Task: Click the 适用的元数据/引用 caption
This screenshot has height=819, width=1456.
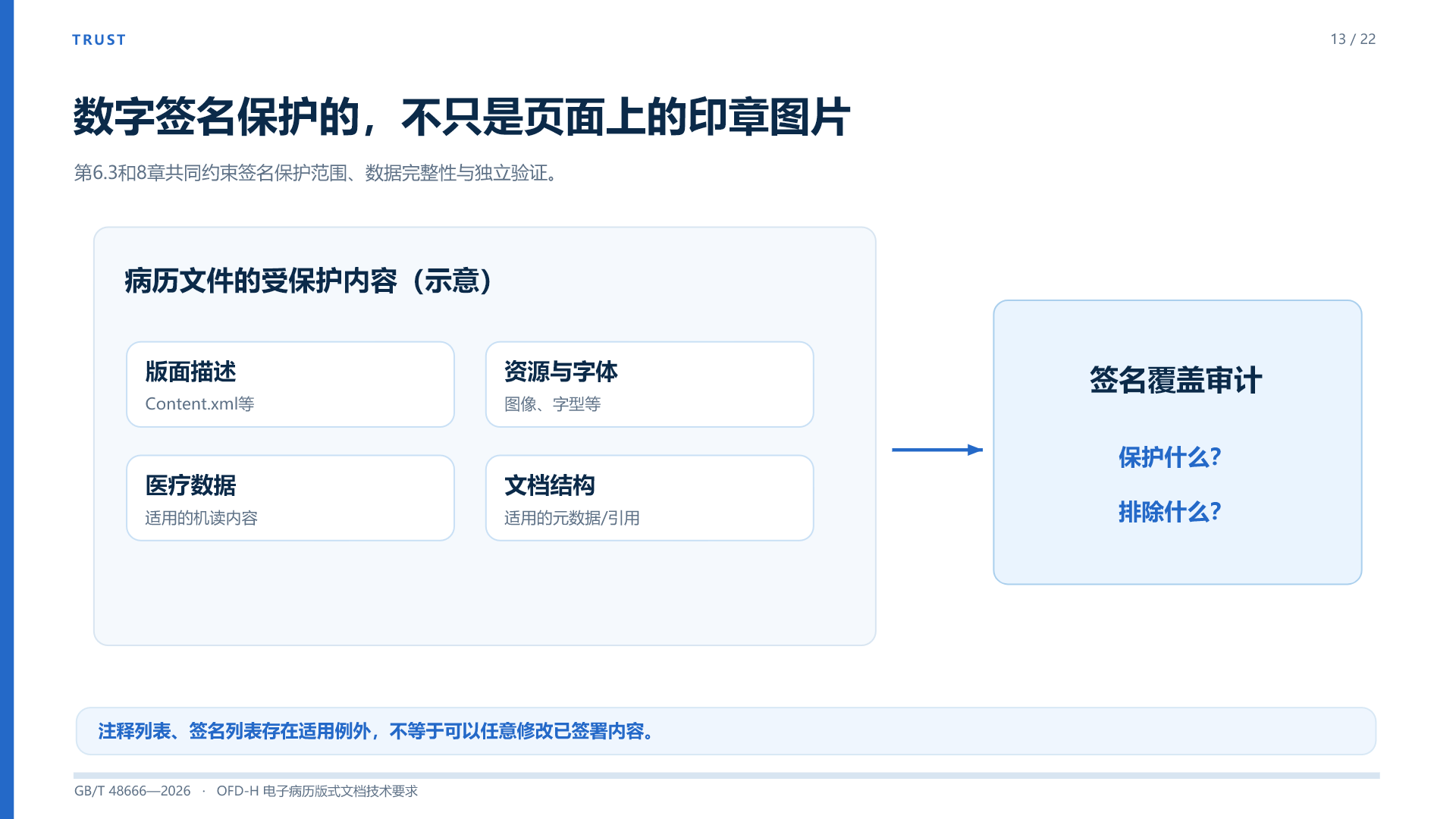Action: coord(572,518)
